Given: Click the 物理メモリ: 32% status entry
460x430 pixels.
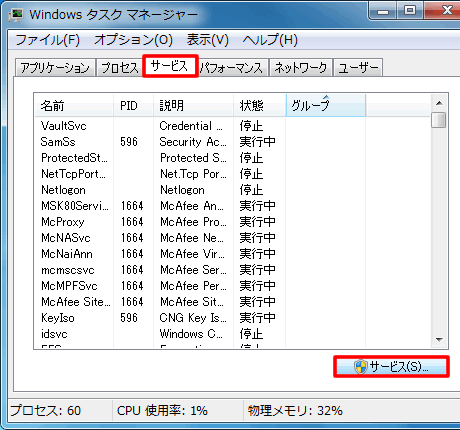Looking at the screenshot, I should (x=295, y=410).
